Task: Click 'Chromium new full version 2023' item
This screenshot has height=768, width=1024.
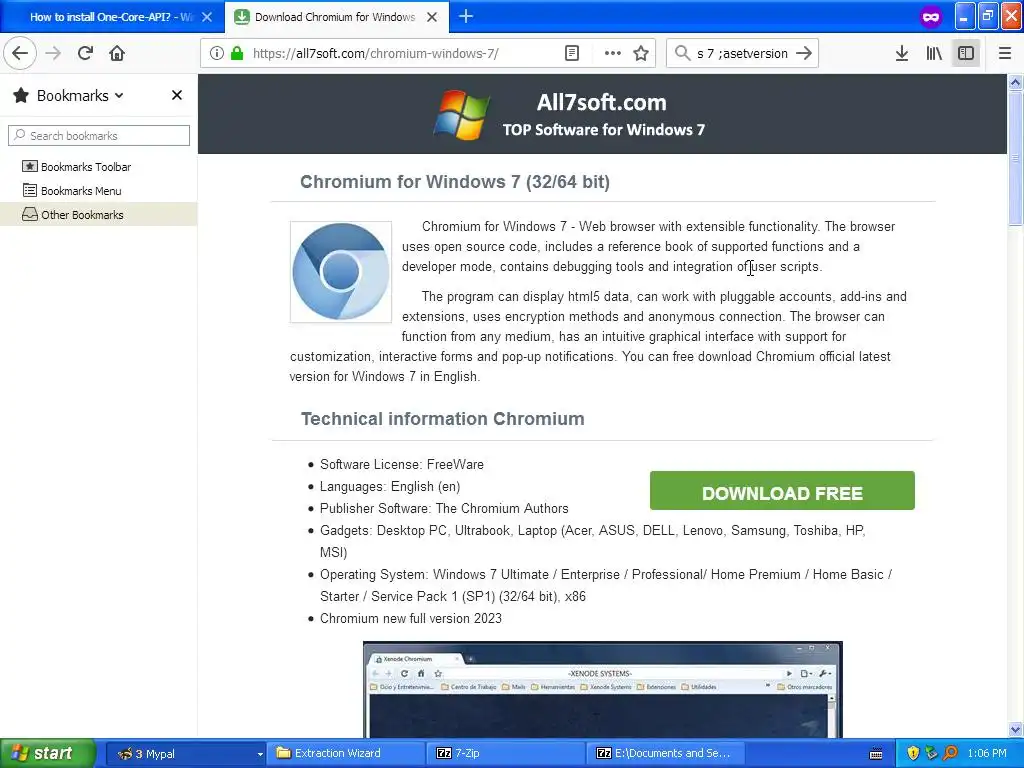Action: point(411,618)
